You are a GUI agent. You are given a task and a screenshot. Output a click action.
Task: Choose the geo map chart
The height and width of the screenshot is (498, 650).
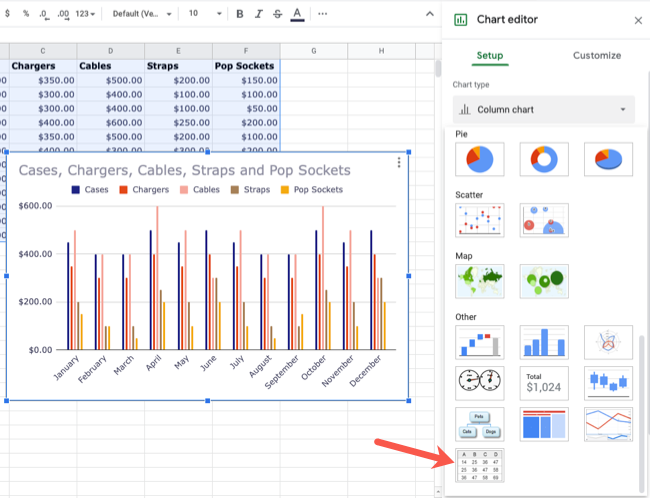pos(480,281)
